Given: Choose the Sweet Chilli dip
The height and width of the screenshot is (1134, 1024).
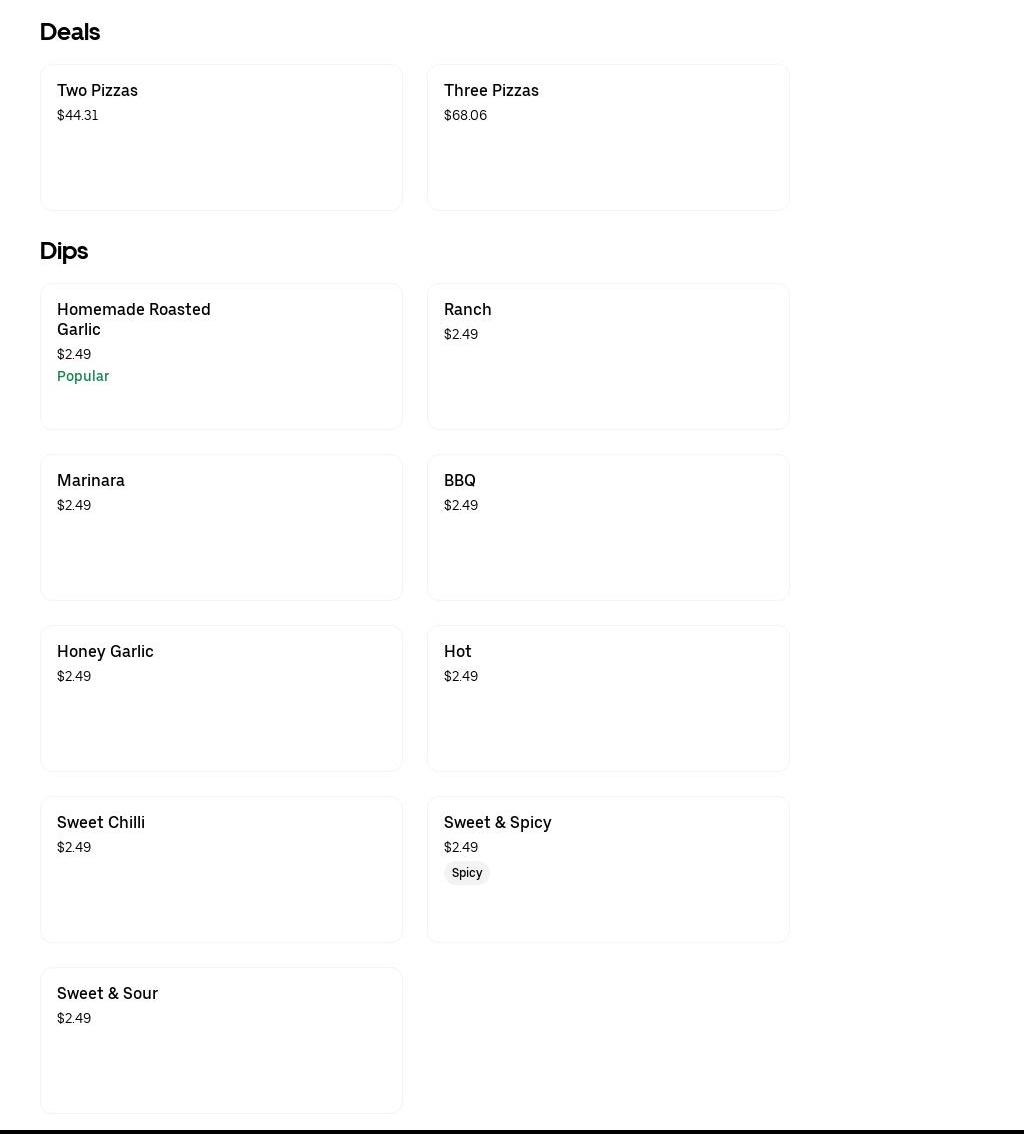Looking at the screenshot, I should [x=221, y=870].
